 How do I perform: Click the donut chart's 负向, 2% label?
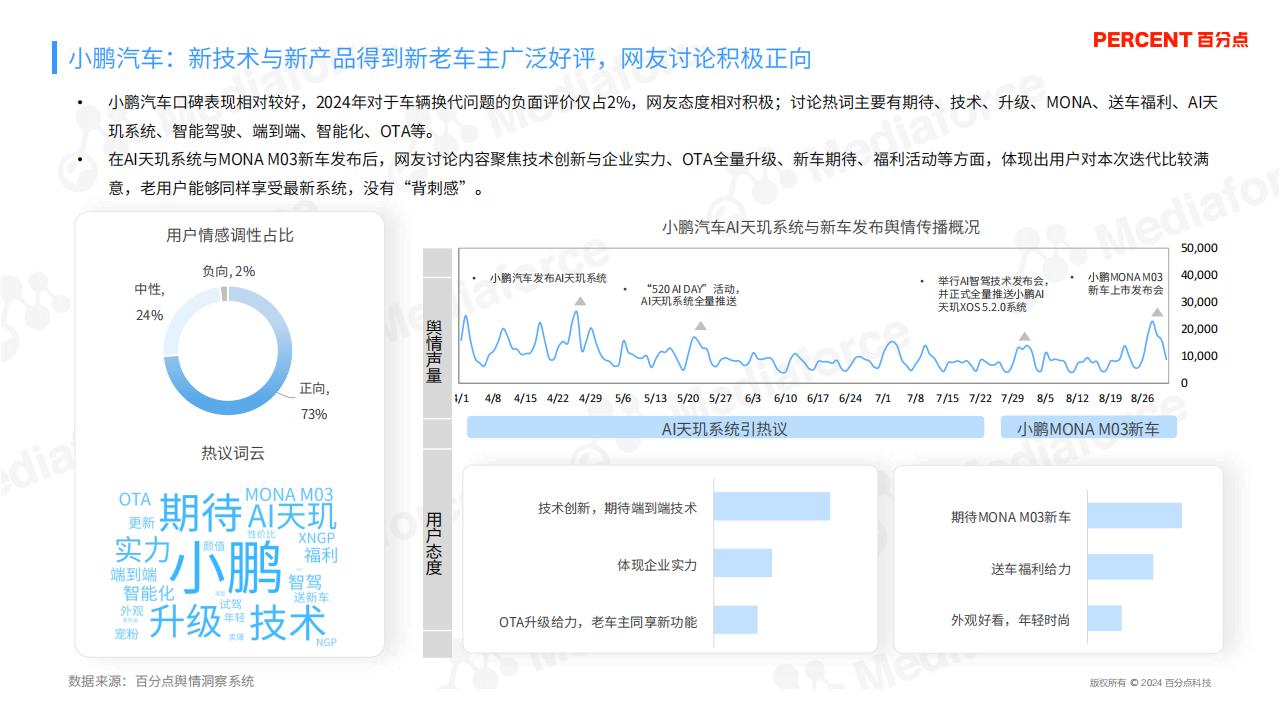pyautogui.click(x=229, y=271)
